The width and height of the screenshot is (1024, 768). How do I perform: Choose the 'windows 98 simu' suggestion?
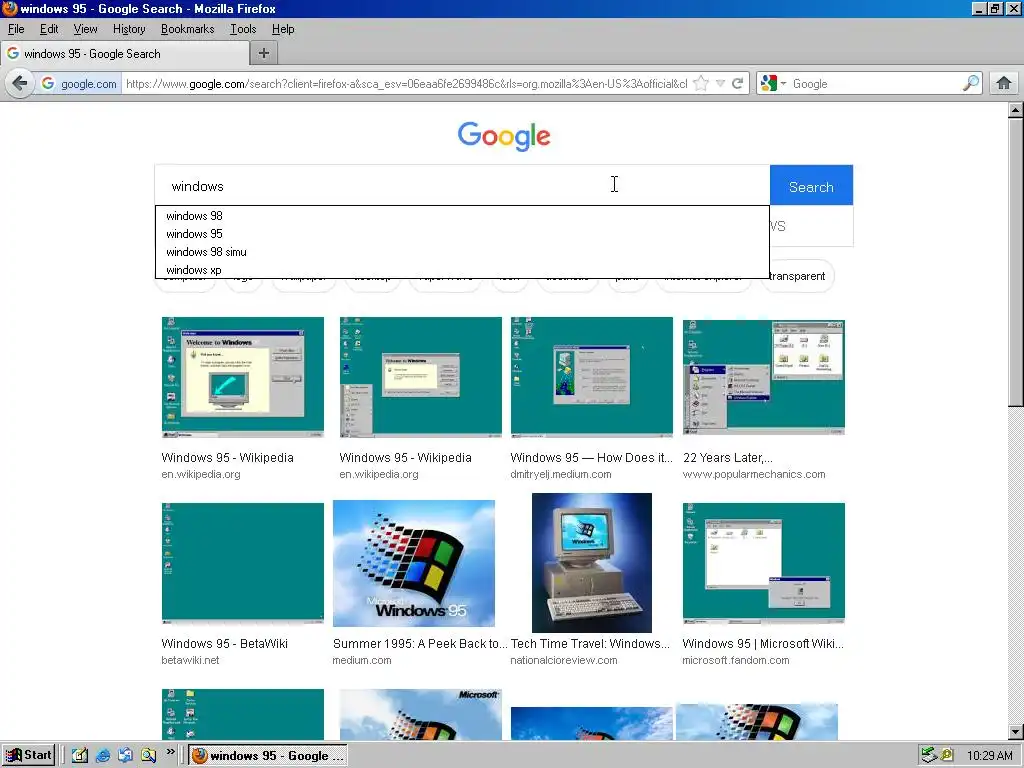coord(462,252)
